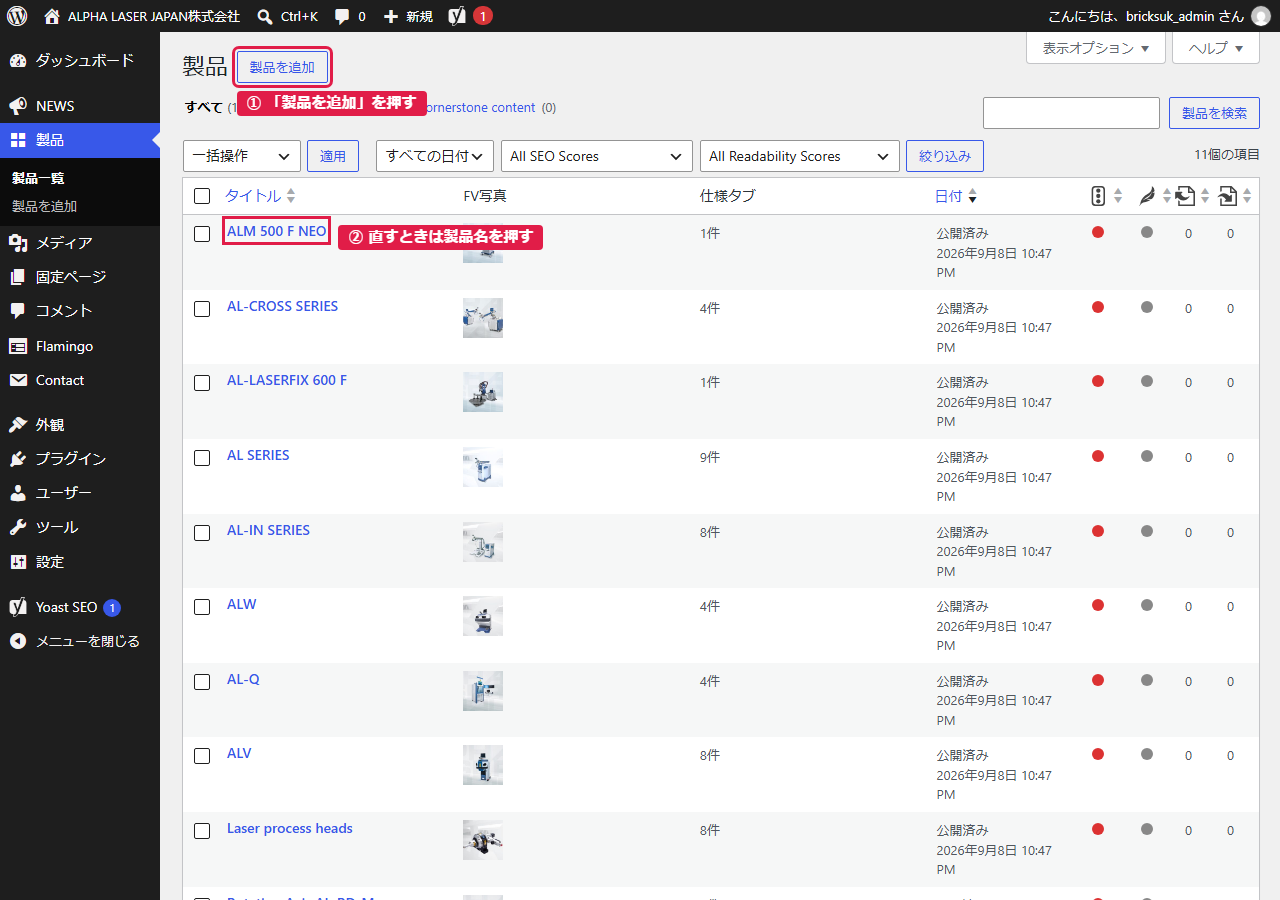Click the 絞り込み filter button
Screen dimensions: 1280x900
point(945,156)
